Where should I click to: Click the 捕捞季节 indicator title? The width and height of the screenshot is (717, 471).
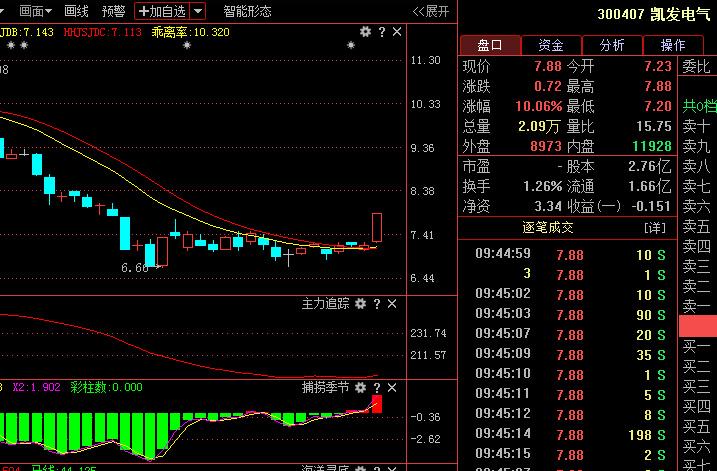[x=325, y=388]
